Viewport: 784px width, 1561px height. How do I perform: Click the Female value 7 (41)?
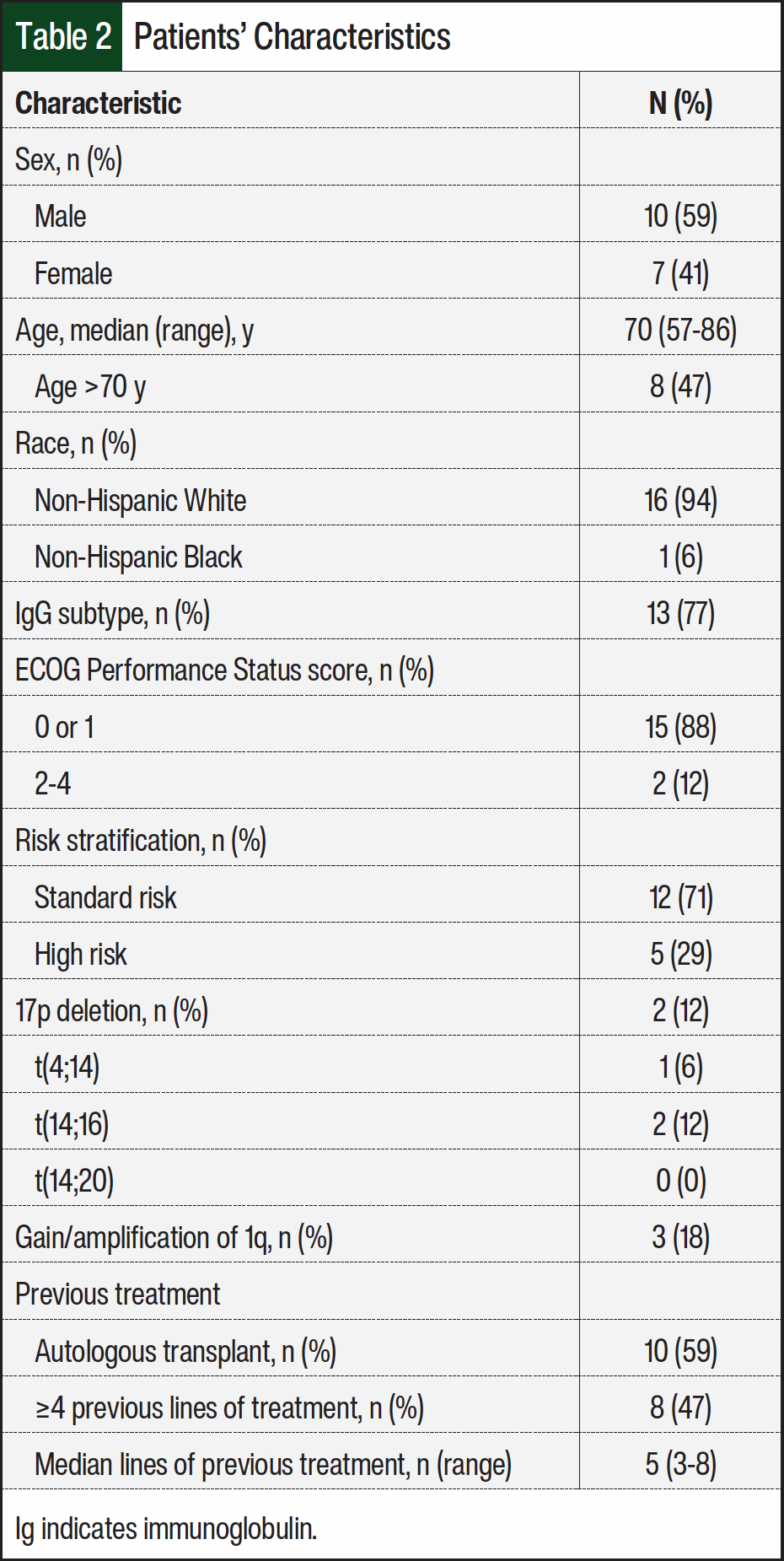coord(680,273)
